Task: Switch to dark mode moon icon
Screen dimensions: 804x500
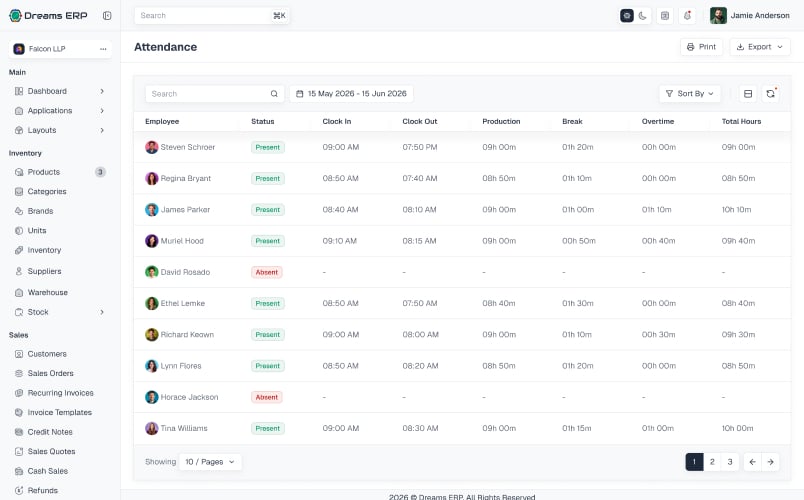Action: tap(642, 15)
